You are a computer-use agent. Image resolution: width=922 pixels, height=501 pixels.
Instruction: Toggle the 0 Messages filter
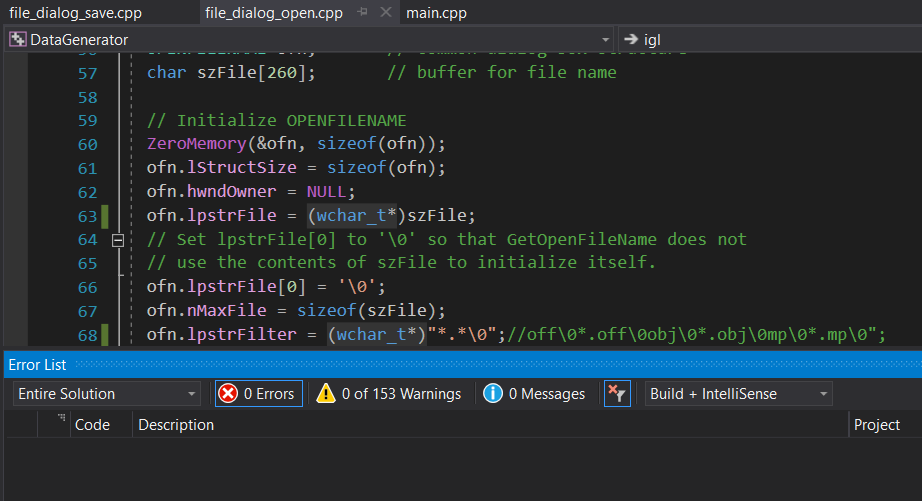(534, 393)
